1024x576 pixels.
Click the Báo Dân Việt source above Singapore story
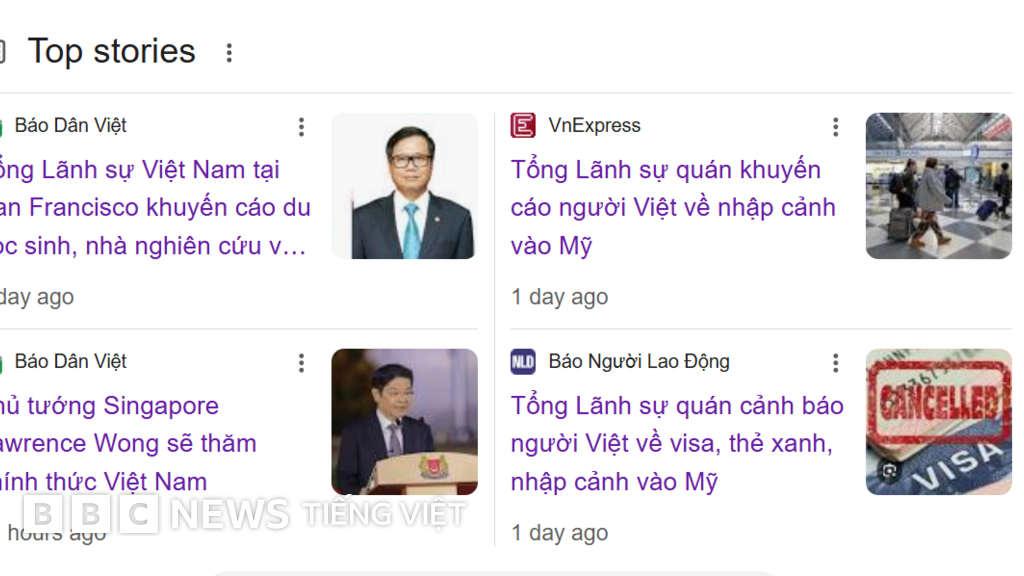71,361
